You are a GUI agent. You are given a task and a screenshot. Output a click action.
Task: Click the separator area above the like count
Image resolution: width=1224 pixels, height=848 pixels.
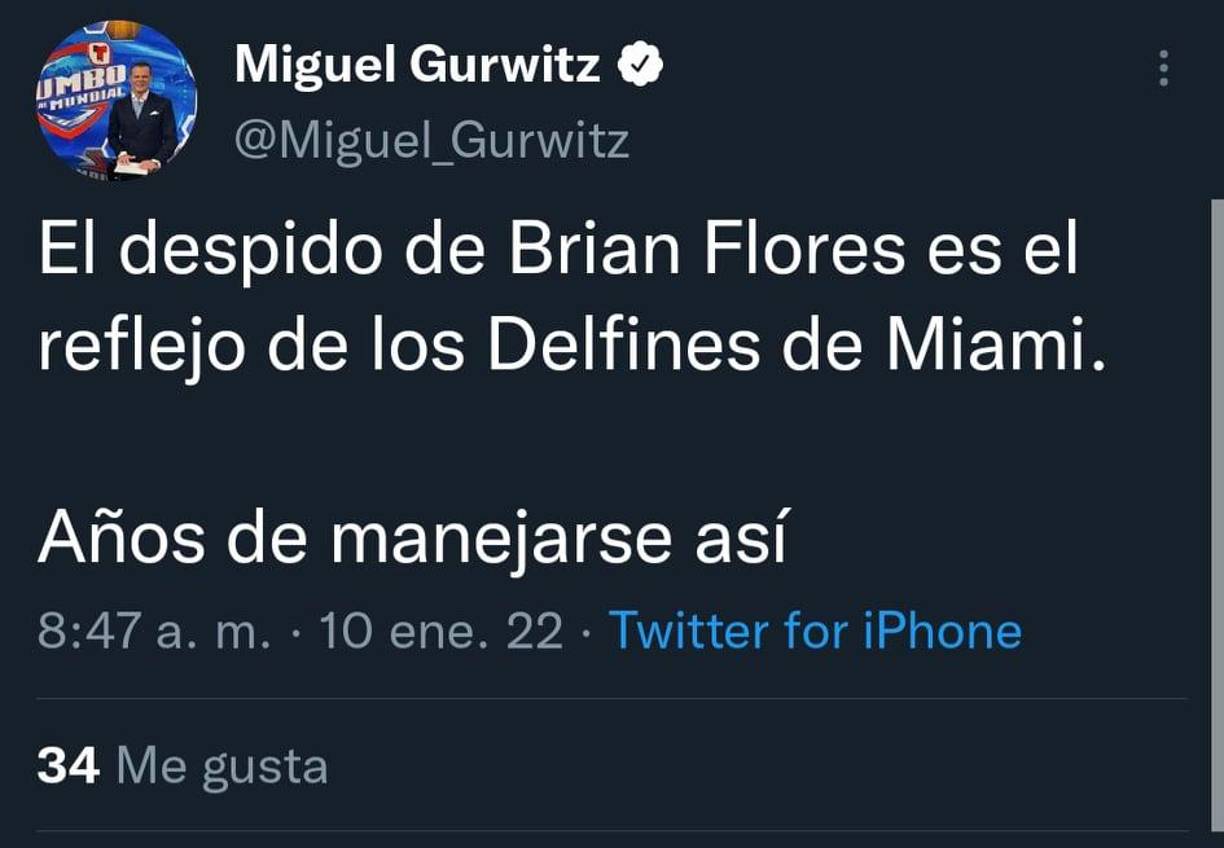click(x=612, y=696)
